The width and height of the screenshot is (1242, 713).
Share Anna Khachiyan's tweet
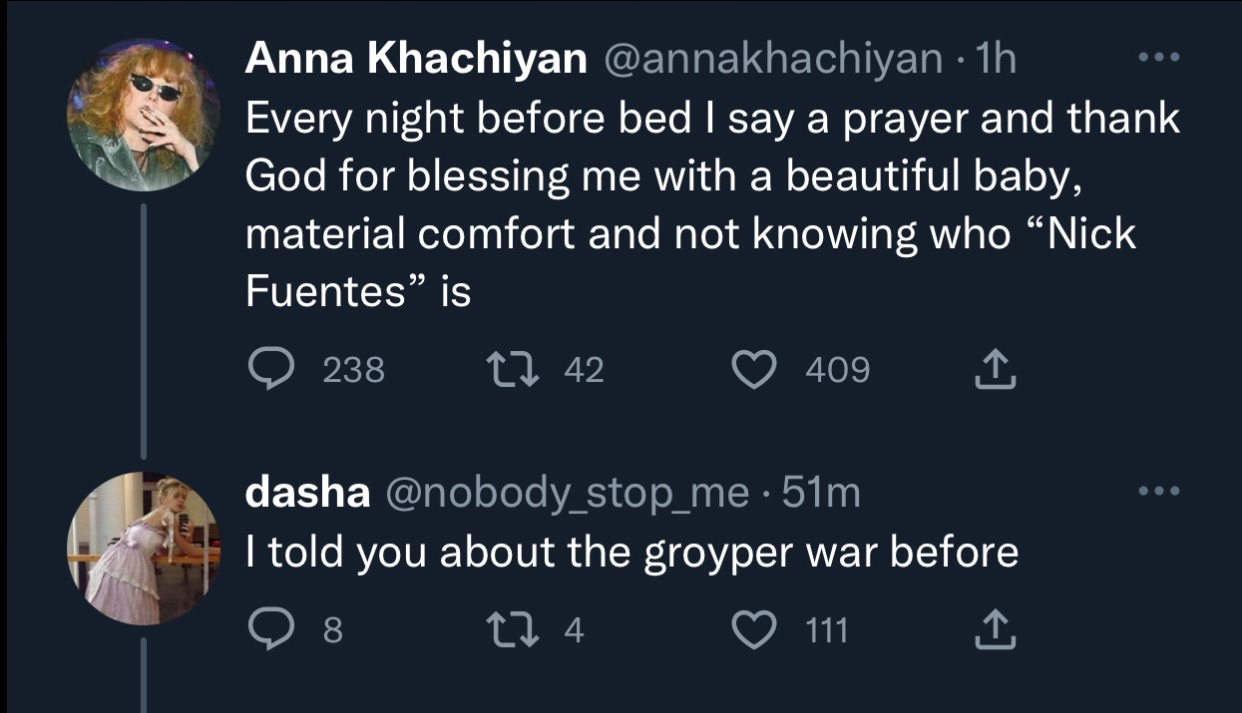(995, 370)
